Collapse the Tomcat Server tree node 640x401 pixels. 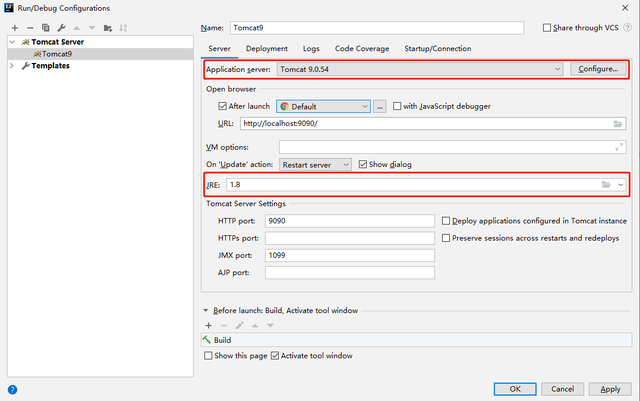click(12, 42)
